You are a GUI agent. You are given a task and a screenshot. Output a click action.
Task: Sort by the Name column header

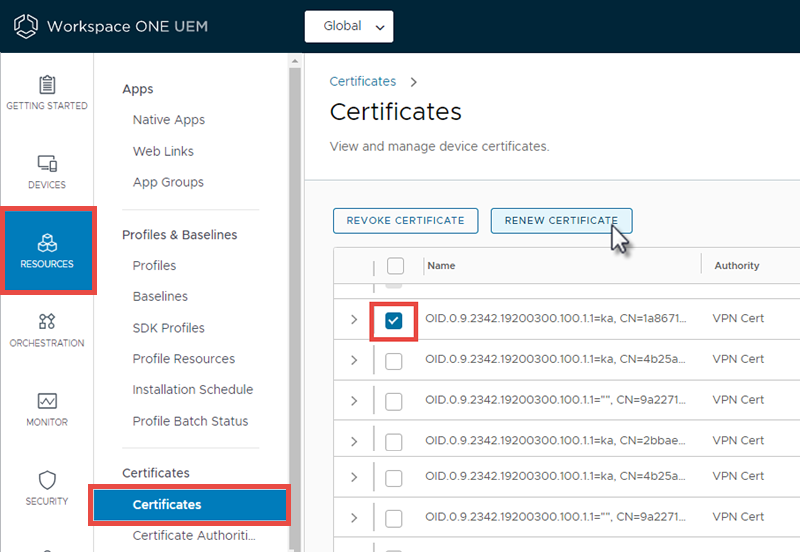pos(441,266)
